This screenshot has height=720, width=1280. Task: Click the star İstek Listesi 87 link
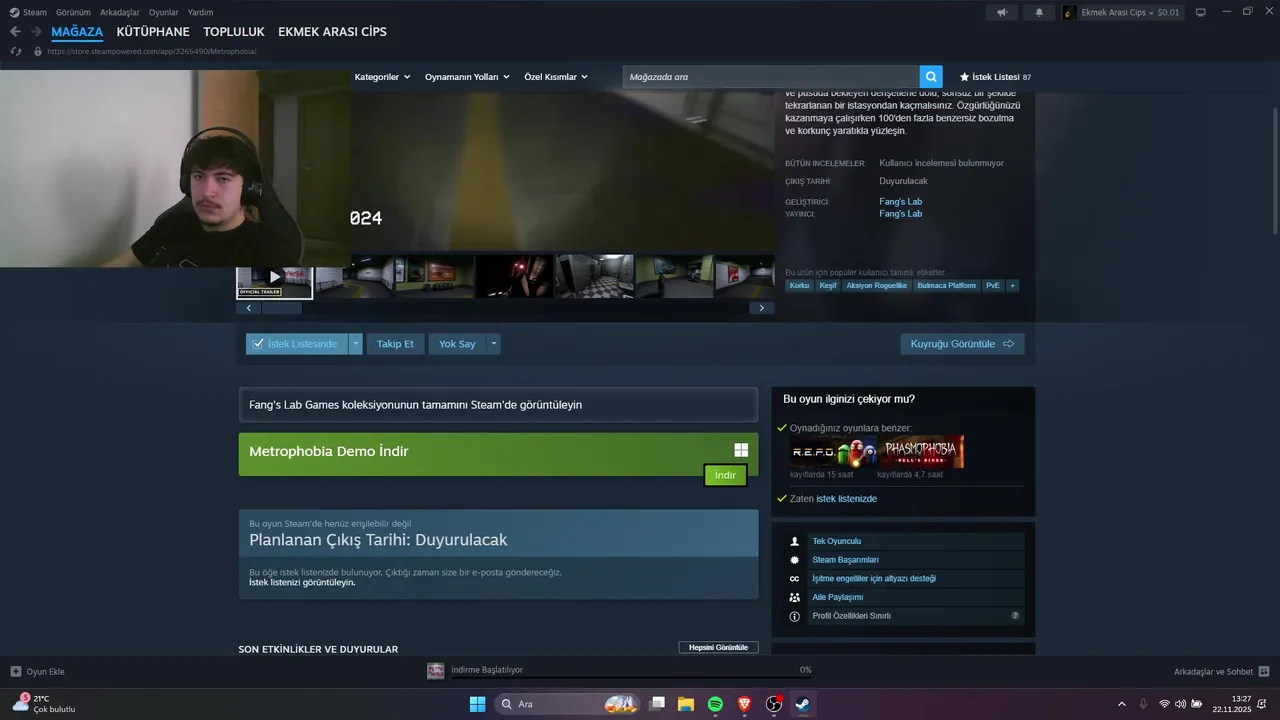pos(995,77)
